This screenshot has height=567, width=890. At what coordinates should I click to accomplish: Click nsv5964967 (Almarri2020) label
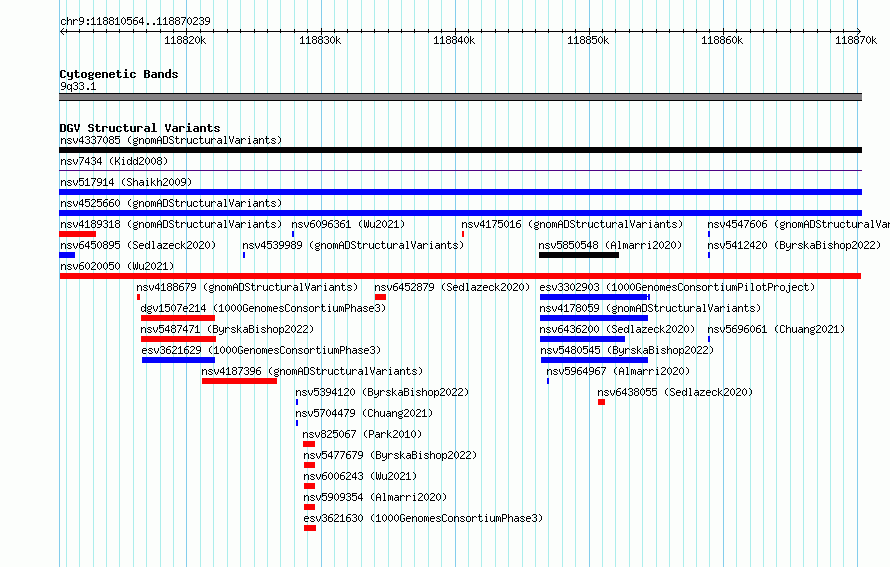[618, 371]
